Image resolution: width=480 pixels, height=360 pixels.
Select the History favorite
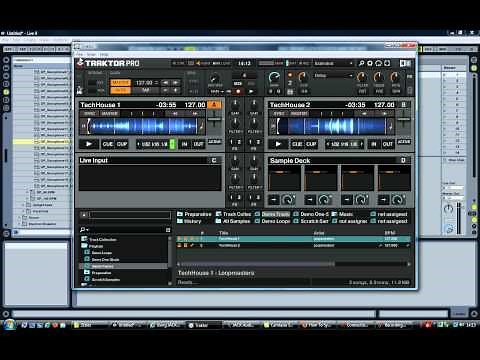(x=189, y=221)
